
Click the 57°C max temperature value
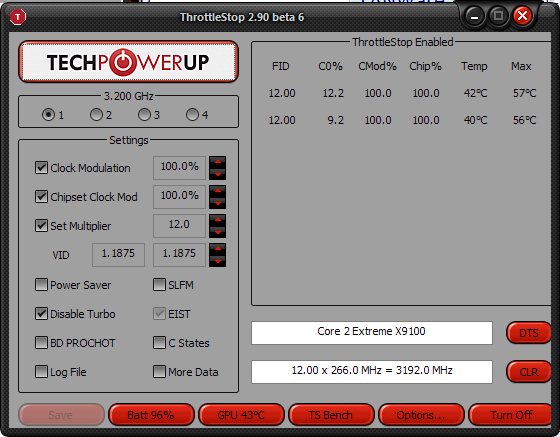[525, 93]
